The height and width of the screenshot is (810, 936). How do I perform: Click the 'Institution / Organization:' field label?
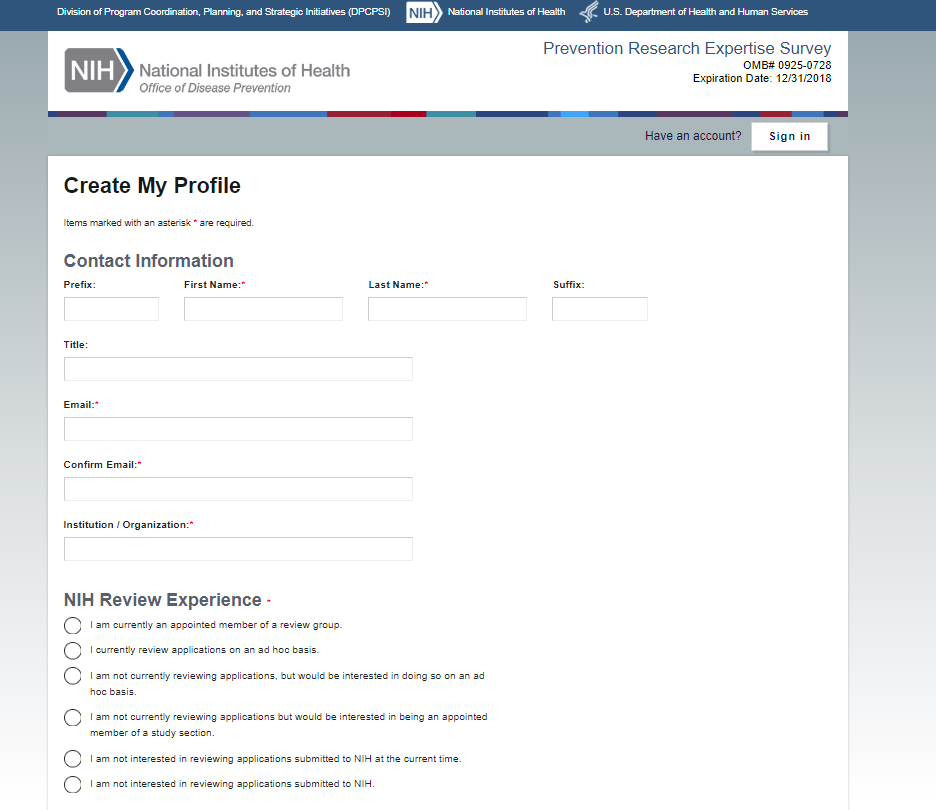coord(128,525)
